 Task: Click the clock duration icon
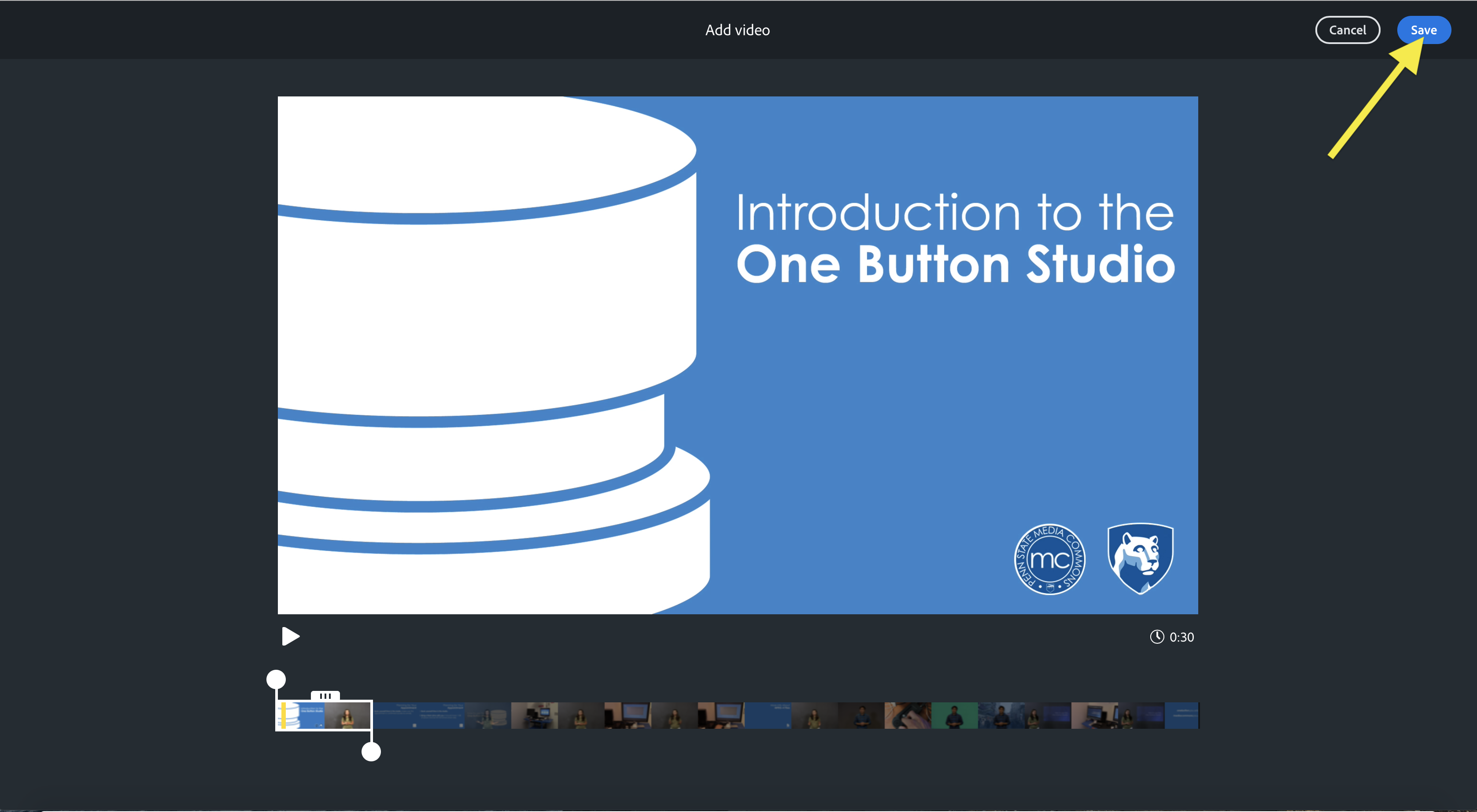click(1157, 637)
